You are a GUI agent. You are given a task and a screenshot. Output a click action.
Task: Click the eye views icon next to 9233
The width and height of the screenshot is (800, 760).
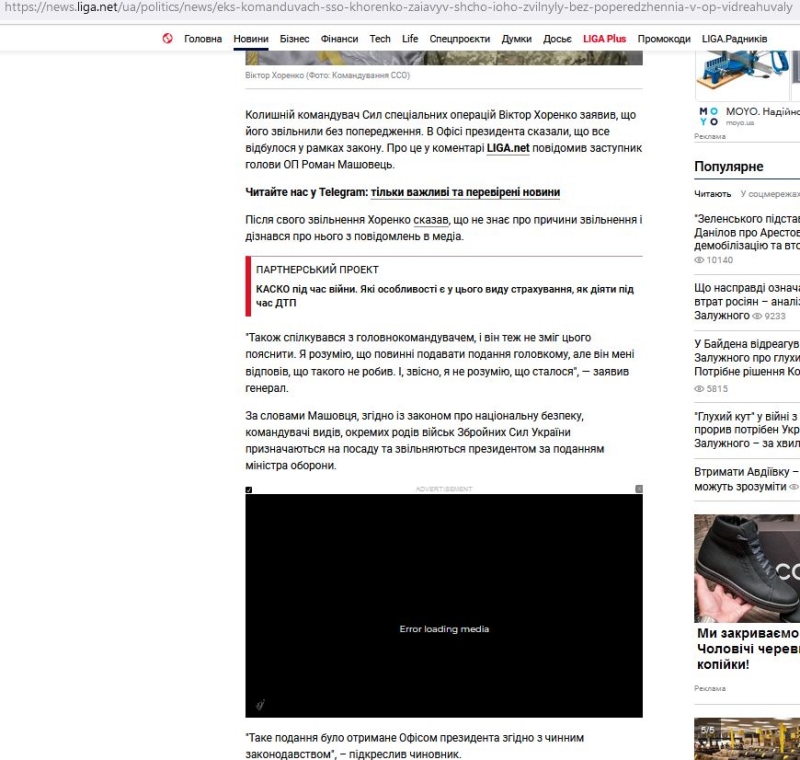756,316
